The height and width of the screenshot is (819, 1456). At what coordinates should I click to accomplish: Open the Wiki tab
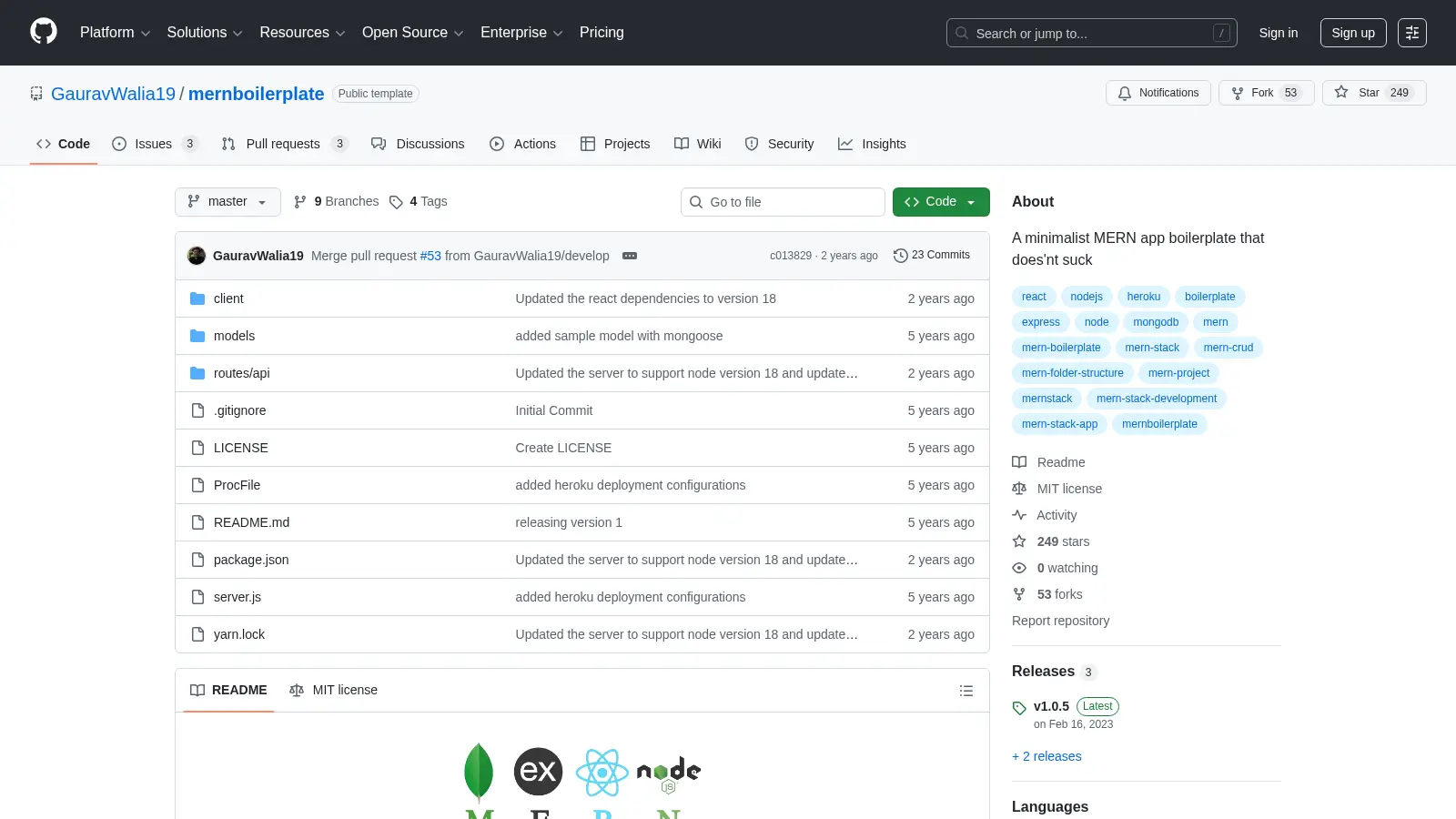tap(698, 144)
